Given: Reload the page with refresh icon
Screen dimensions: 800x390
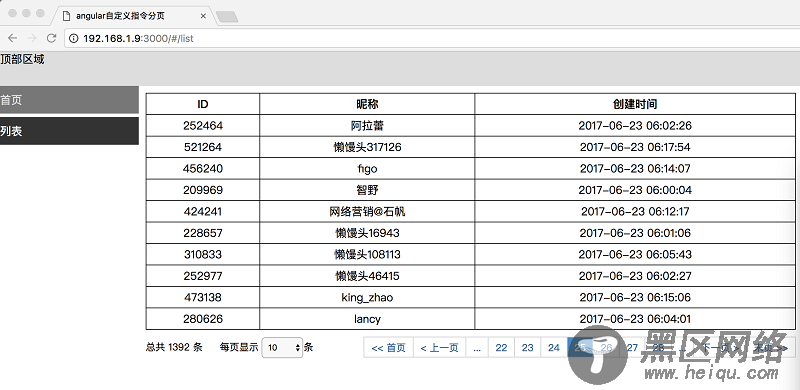Looking at the screenshot, I should point(51,38).
